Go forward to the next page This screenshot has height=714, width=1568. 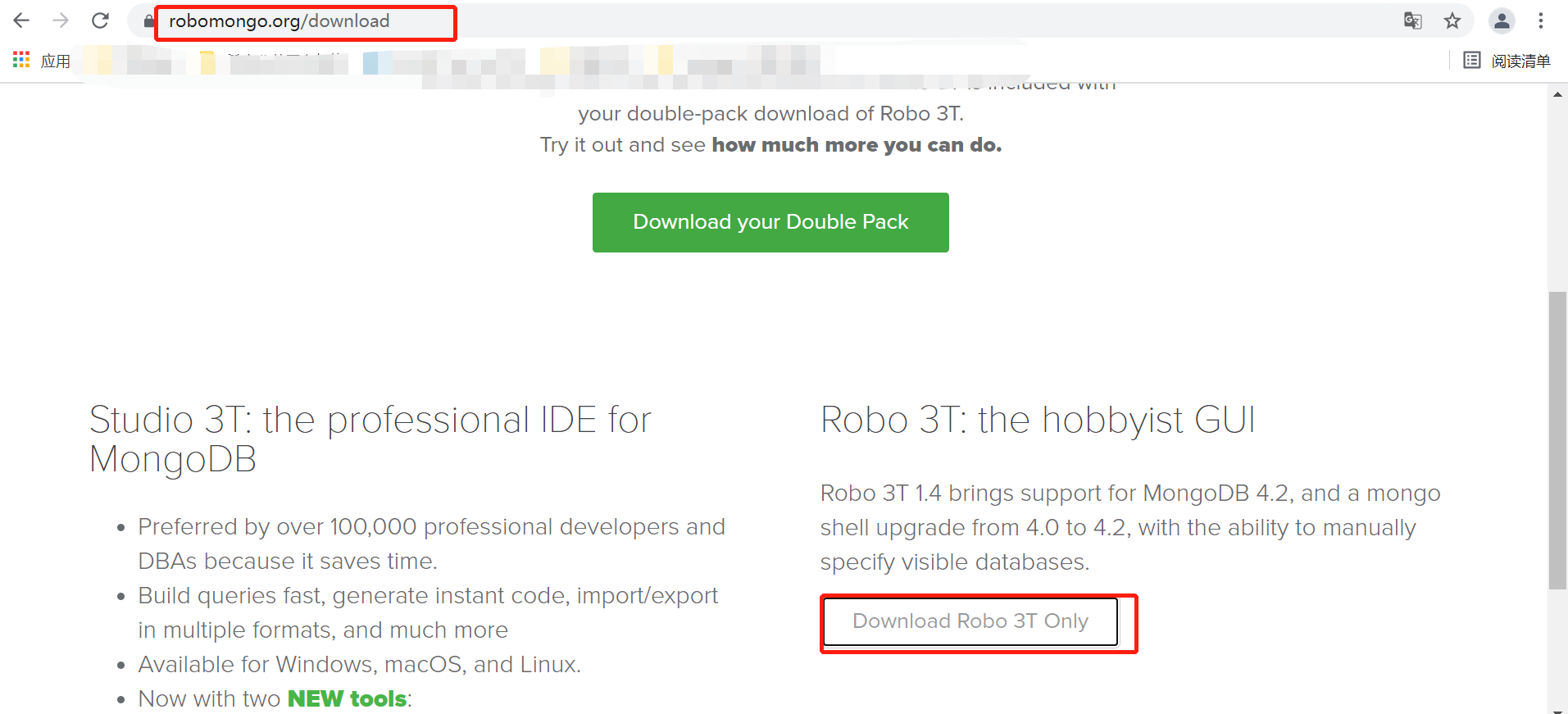tap(61, 20)
